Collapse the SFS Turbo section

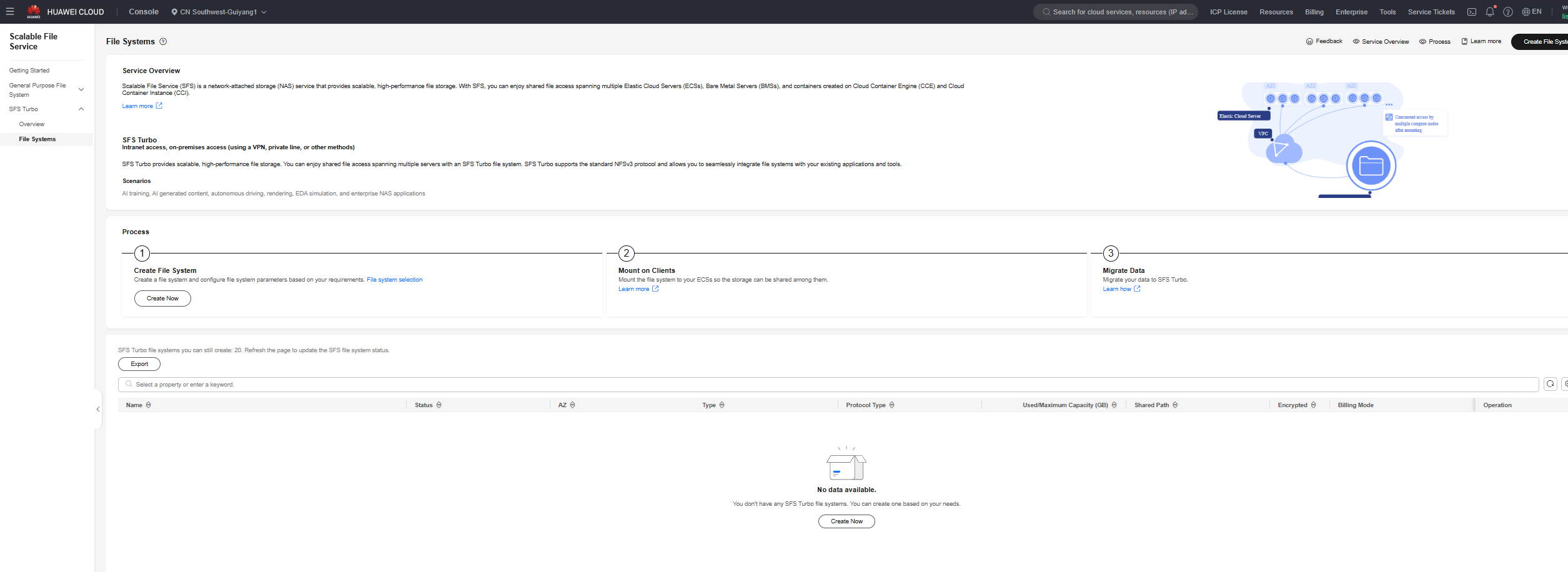(46, 109)
